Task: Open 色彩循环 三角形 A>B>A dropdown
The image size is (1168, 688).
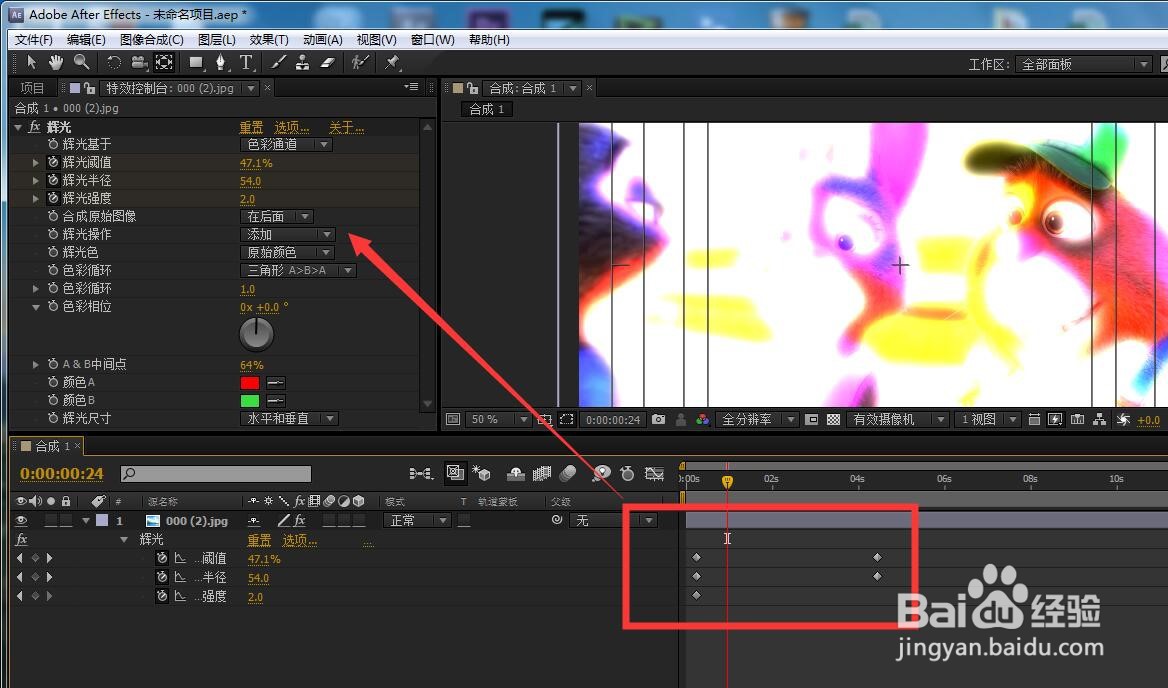Action: 298,270
